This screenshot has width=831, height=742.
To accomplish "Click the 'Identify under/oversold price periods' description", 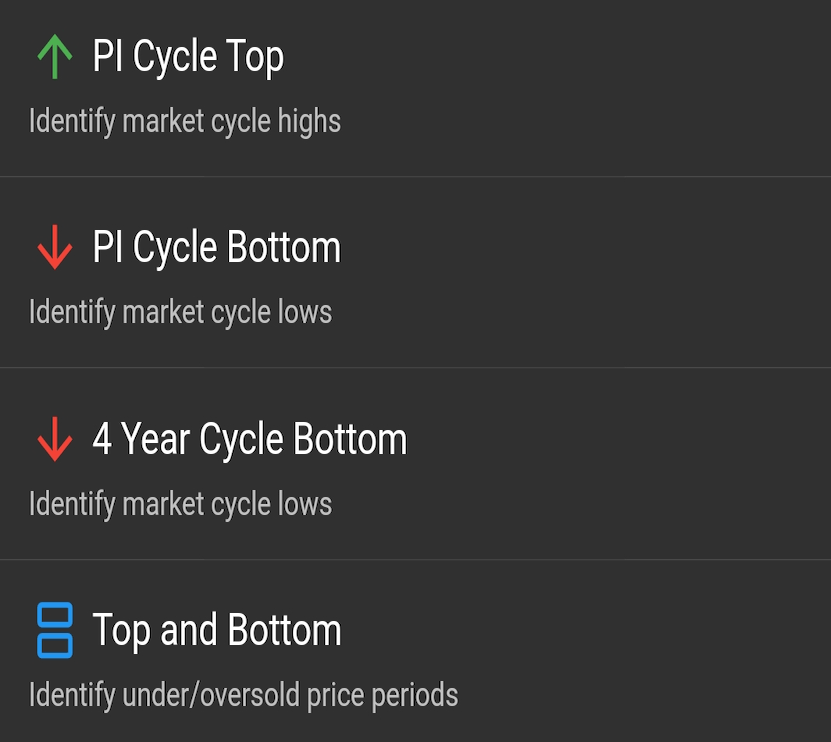I will click(x=243, y=694).
